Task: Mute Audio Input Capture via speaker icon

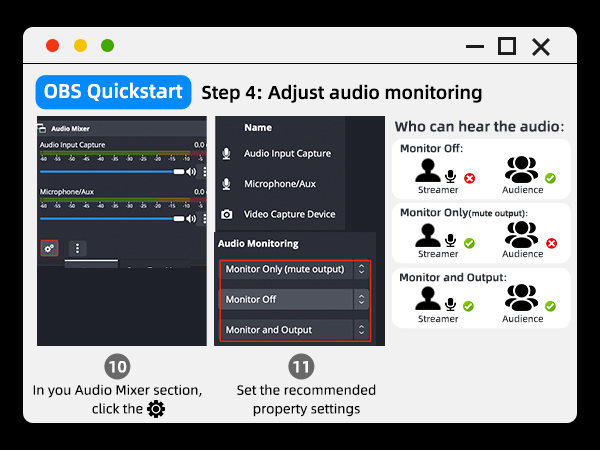Action: point(191,171)
